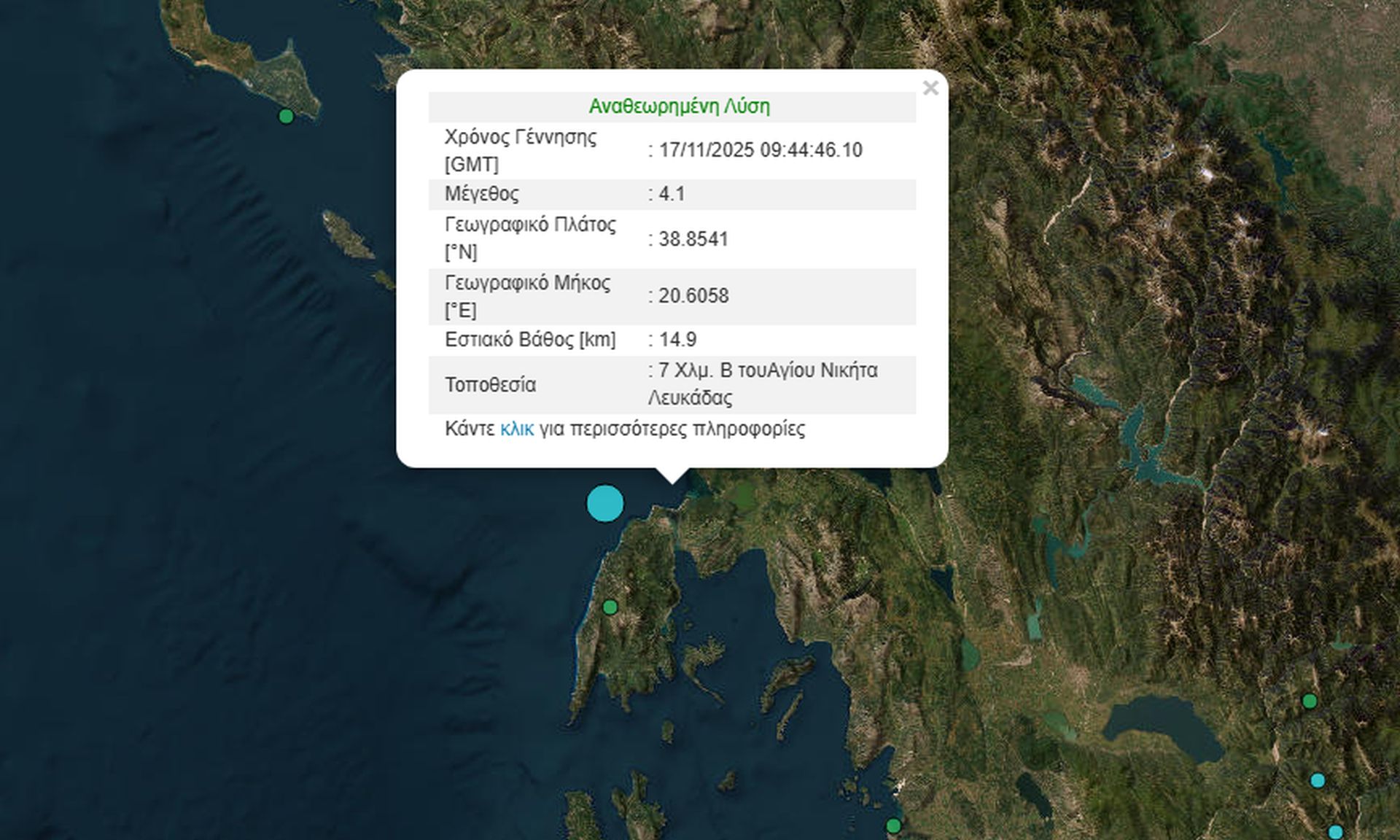Click the location text "7 Χλμ. Β του Αγίου Νικήτα"
This screenshot has width=1400, height=840.
767,370
